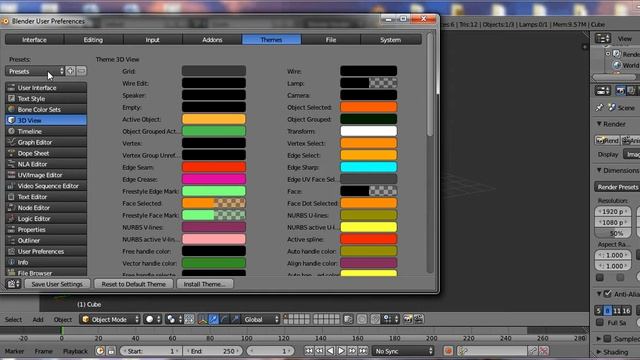Change the Active Object color swatch

[x=213, y=119]
